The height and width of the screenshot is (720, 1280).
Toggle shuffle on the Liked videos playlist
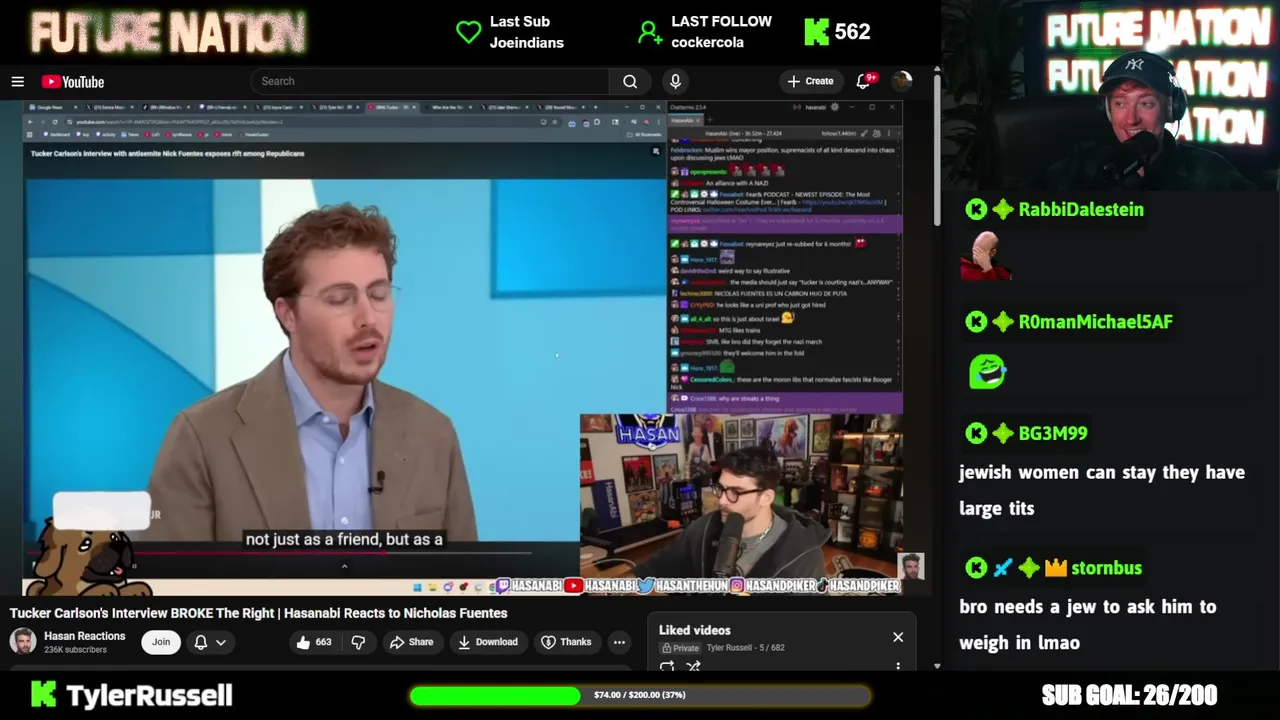coord(693,667)
